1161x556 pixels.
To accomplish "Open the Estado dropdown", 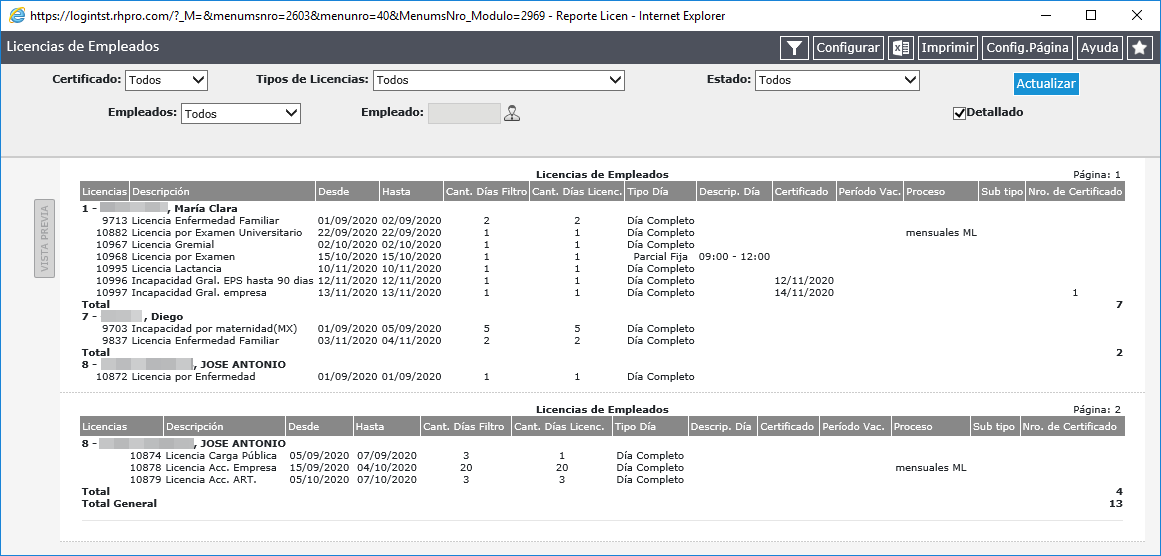I will tap(837, 80).
